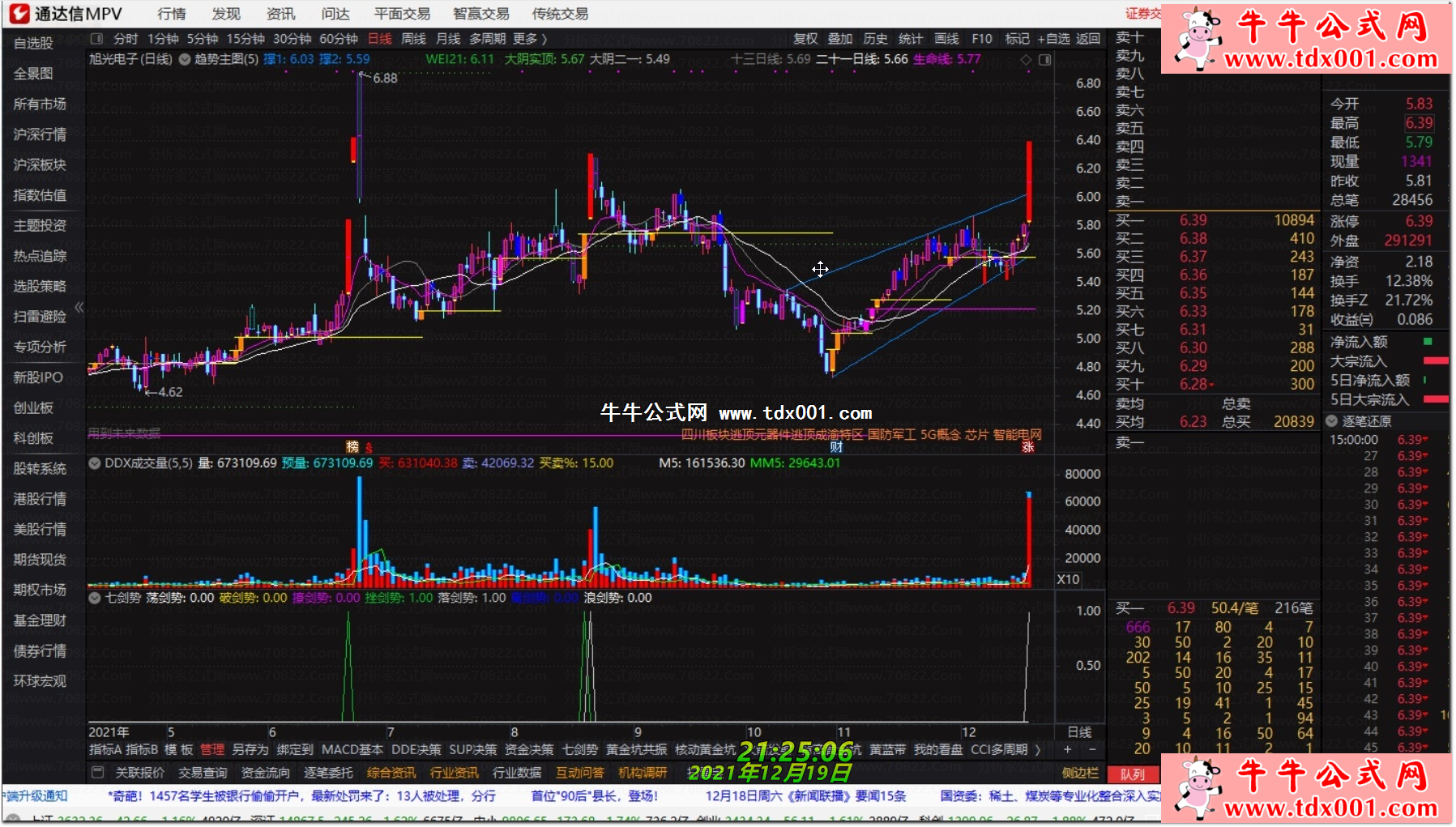
Task: Add stock via +自选 button
Action: (x=1054, y=38)
